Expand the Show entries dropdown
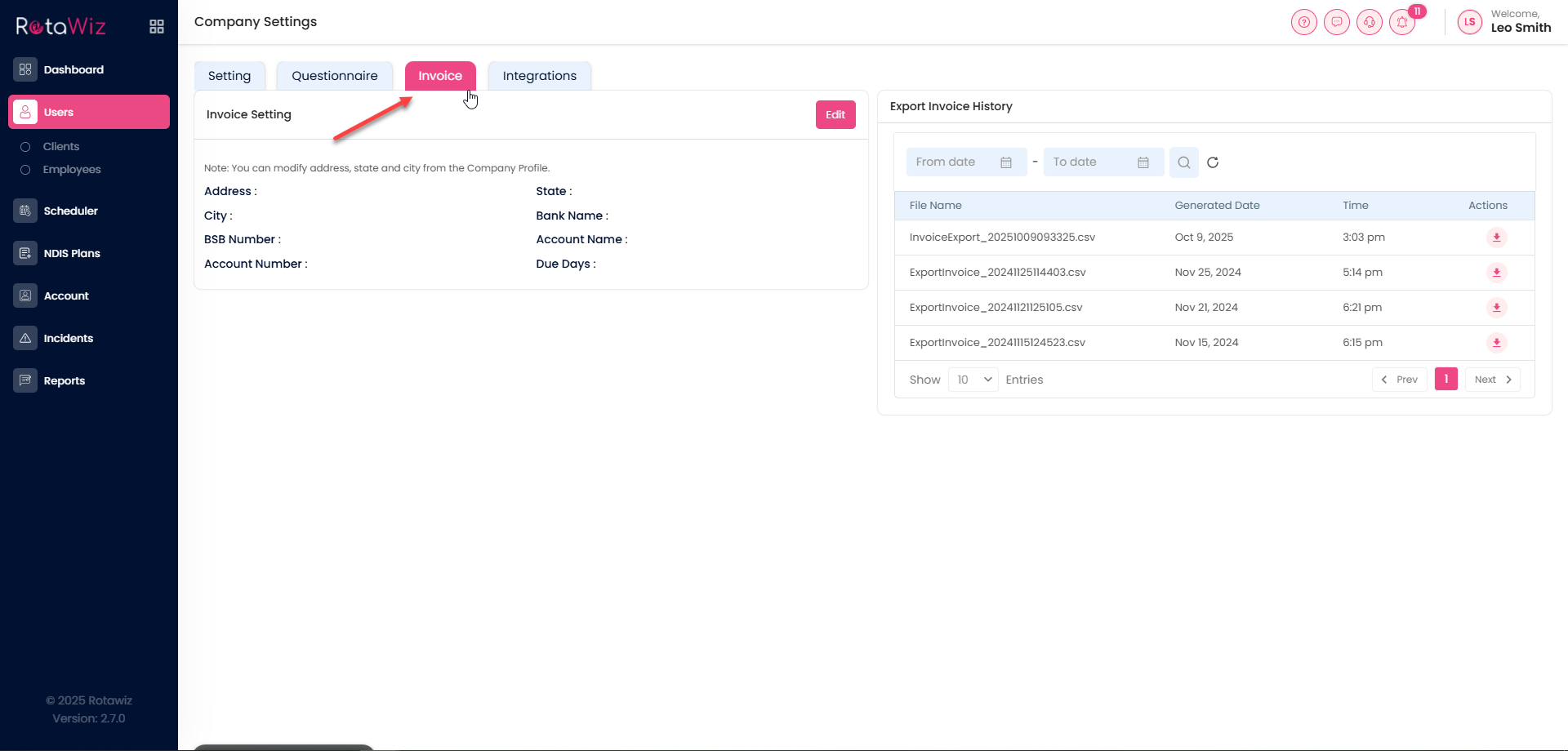This screenshot has width=1568, height=751. coord(973,380)
